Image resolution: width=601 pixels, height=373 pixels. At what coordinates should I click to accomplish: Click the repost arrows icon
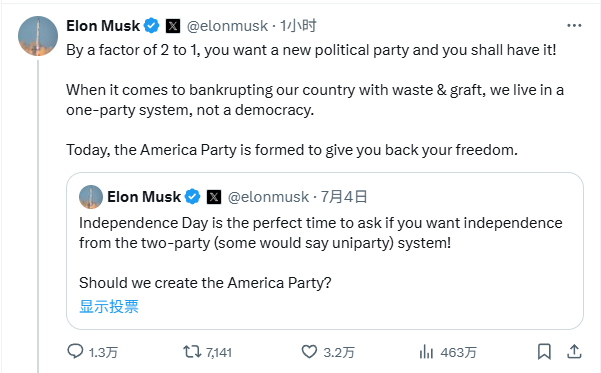192,352
